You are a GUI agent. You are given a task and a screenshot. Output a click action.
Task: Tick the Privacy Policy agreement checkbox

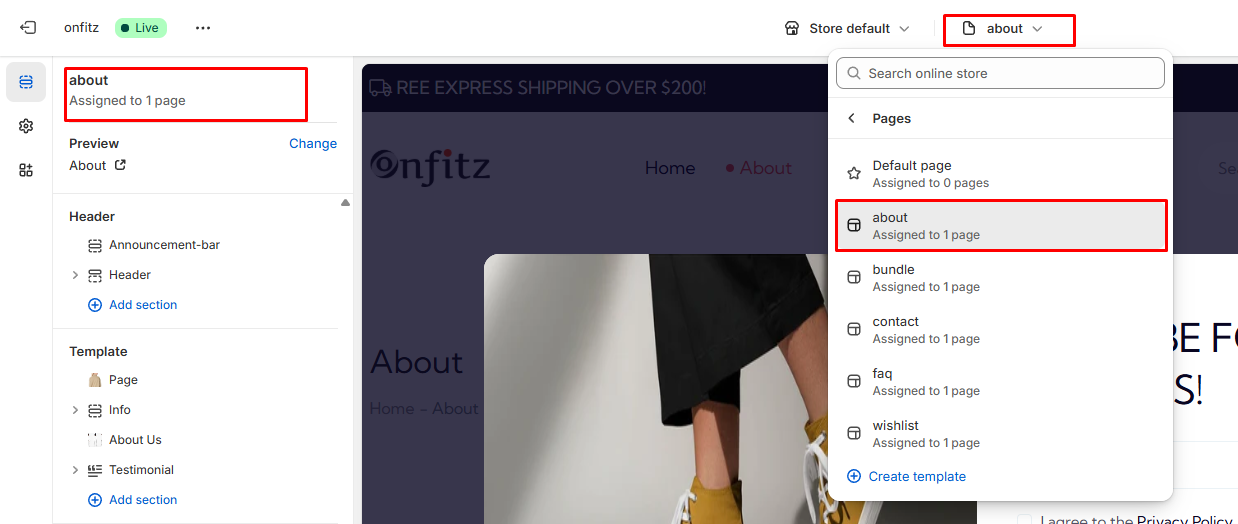(1024, 520)
